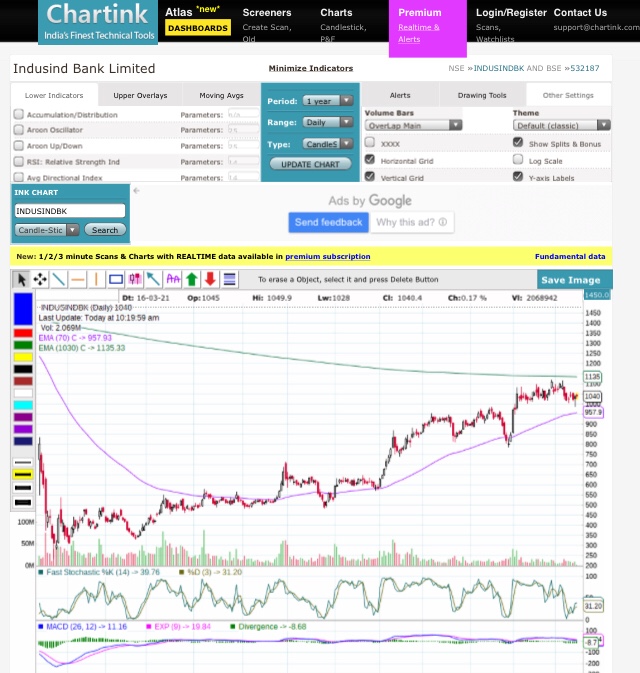Enable the Accumulation/Distribution indicator checkbox

click(x=19, y=115)
